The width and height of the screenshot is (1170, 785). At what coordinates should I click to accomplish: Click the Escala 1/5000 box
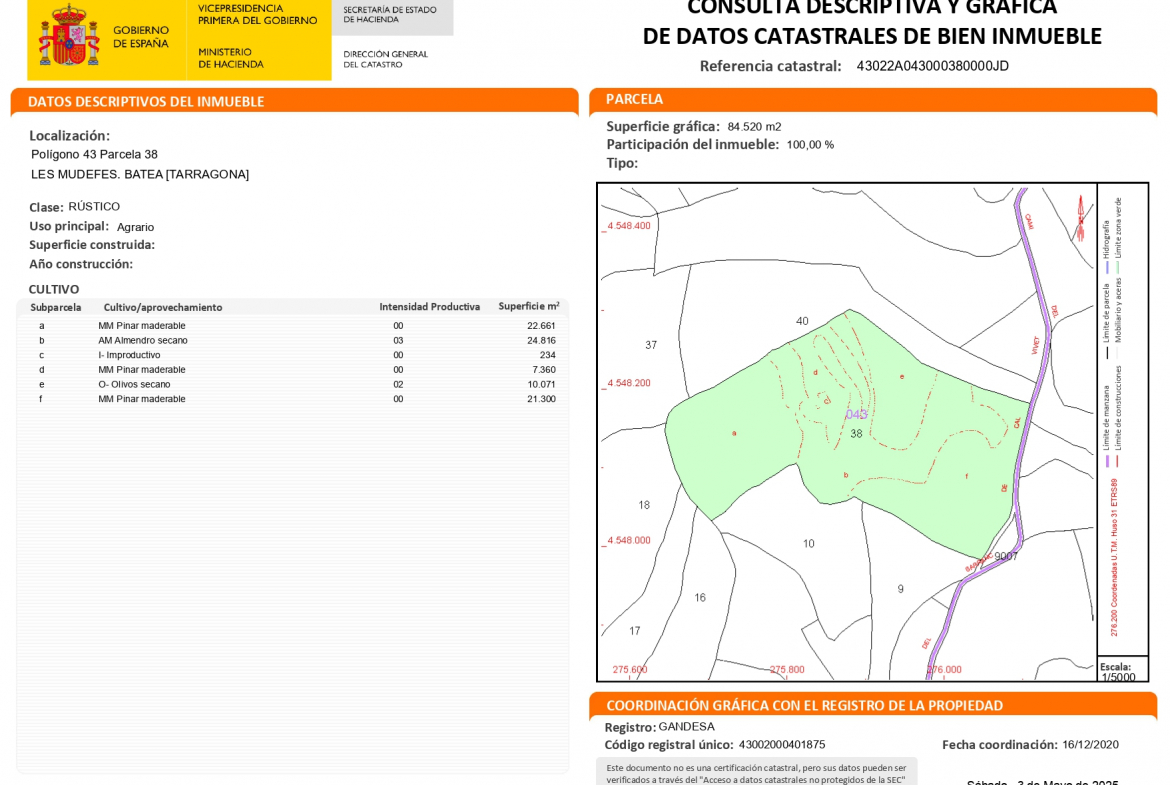pos(1121,671)
